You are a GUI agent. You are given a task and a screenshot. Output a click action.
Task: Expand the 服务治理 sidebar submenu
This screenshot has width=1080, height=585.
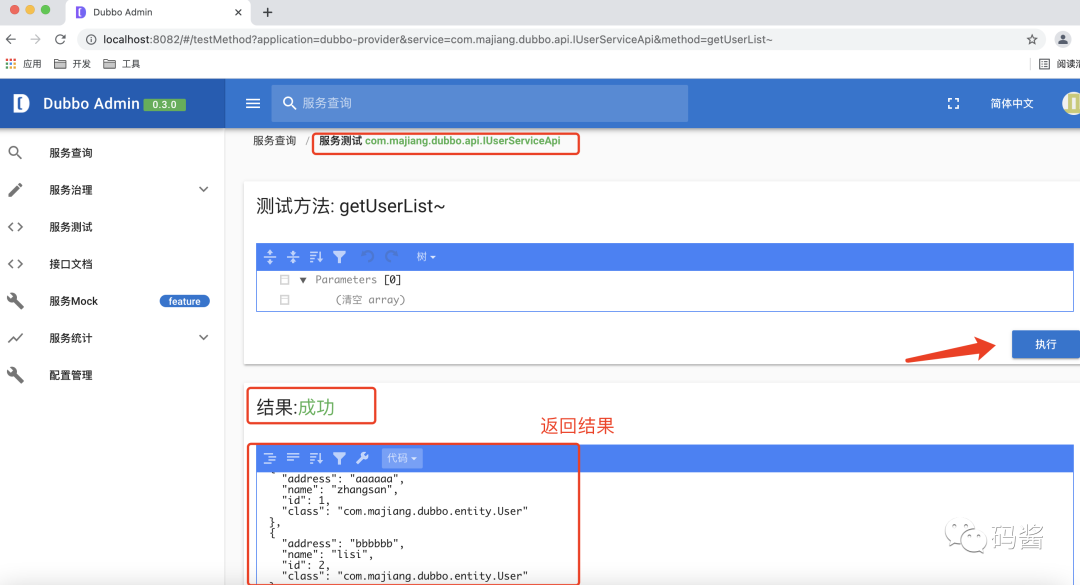(x=203, y=189)
